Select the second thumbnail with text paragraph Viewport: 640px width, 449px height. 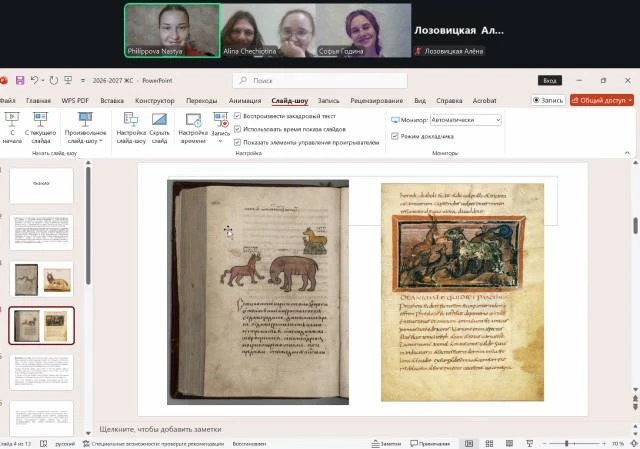coord(41,232)
